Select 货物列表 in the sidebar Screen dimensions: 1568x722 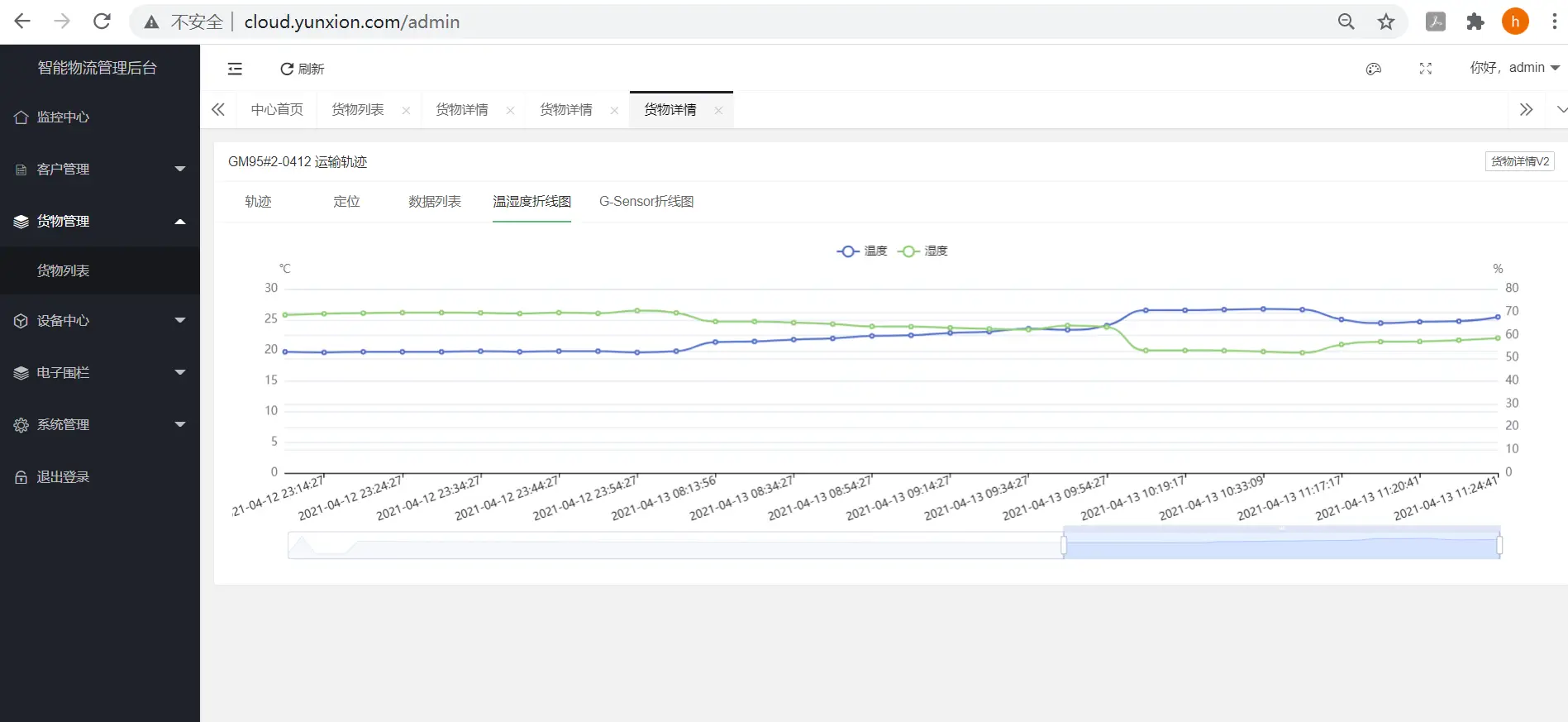64,270
